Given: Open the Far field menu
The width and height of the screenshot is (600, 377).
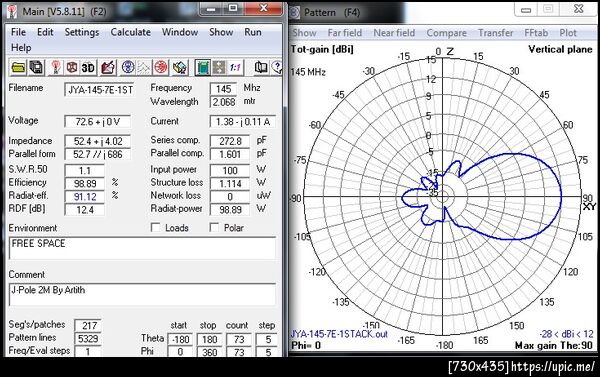Looking at the screenshot, I should [x=344, y=33].
